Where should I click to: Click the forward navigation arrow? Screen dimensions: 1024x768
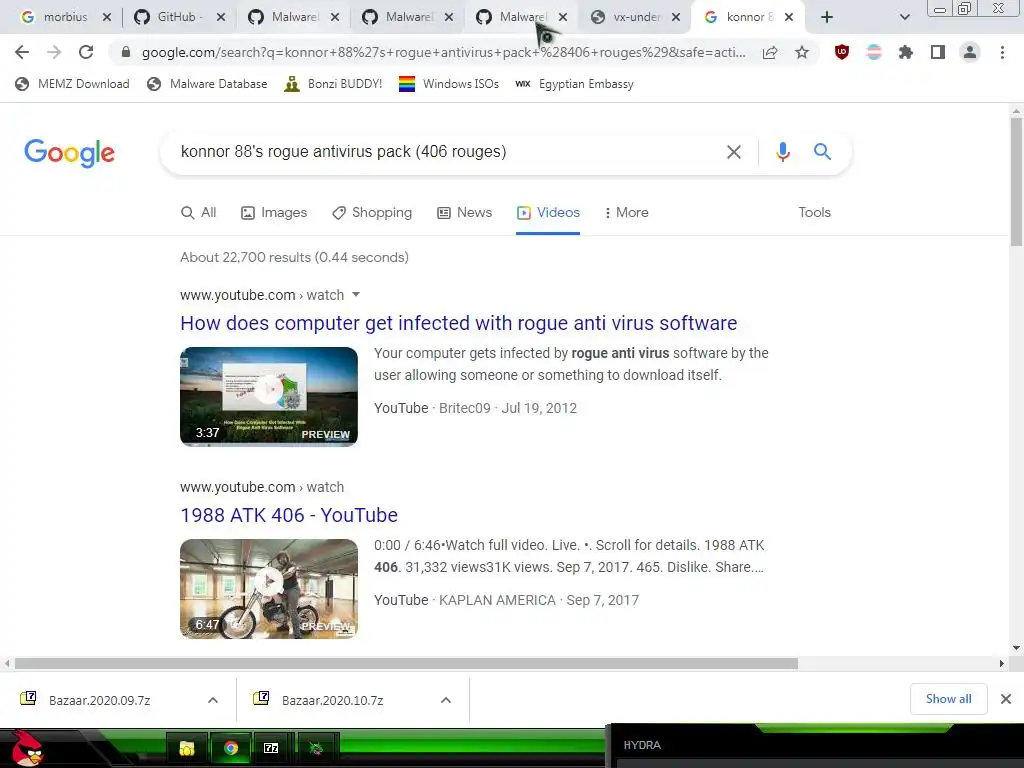(x=54, y=52)
